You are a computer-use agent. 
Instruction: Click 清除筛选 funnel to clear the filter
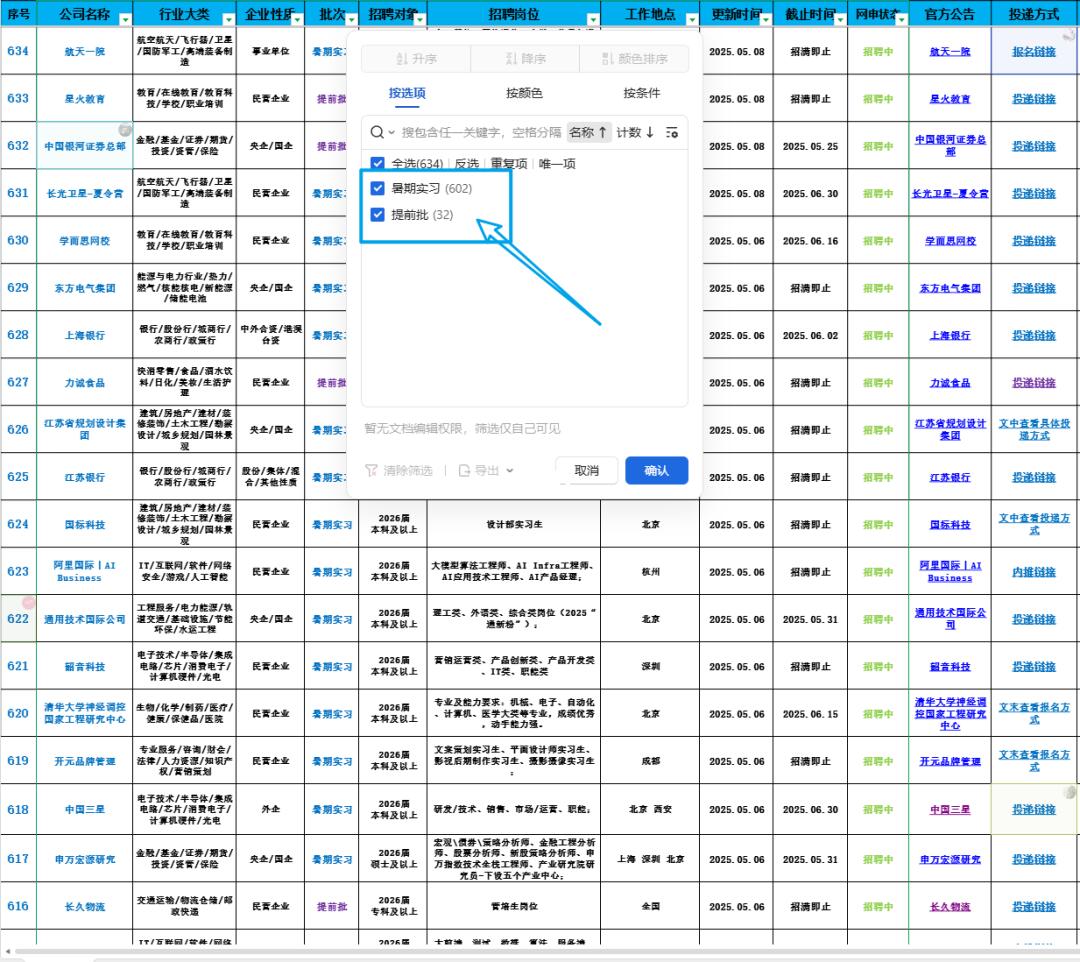399,470
